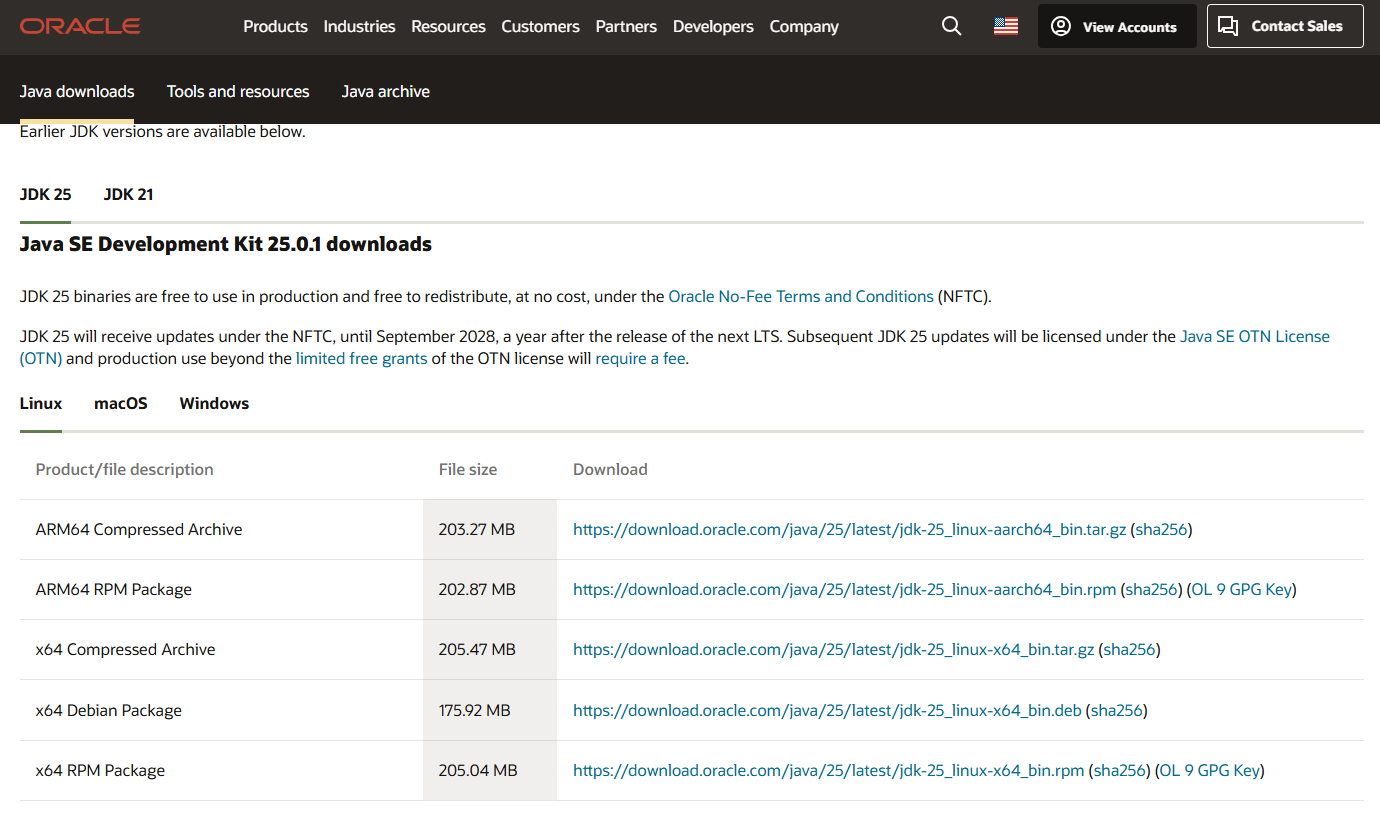The width and height of the screenshot is (1380, 818).
Task: Switch to Tools and resources tab
Action: tap(238, 91)
